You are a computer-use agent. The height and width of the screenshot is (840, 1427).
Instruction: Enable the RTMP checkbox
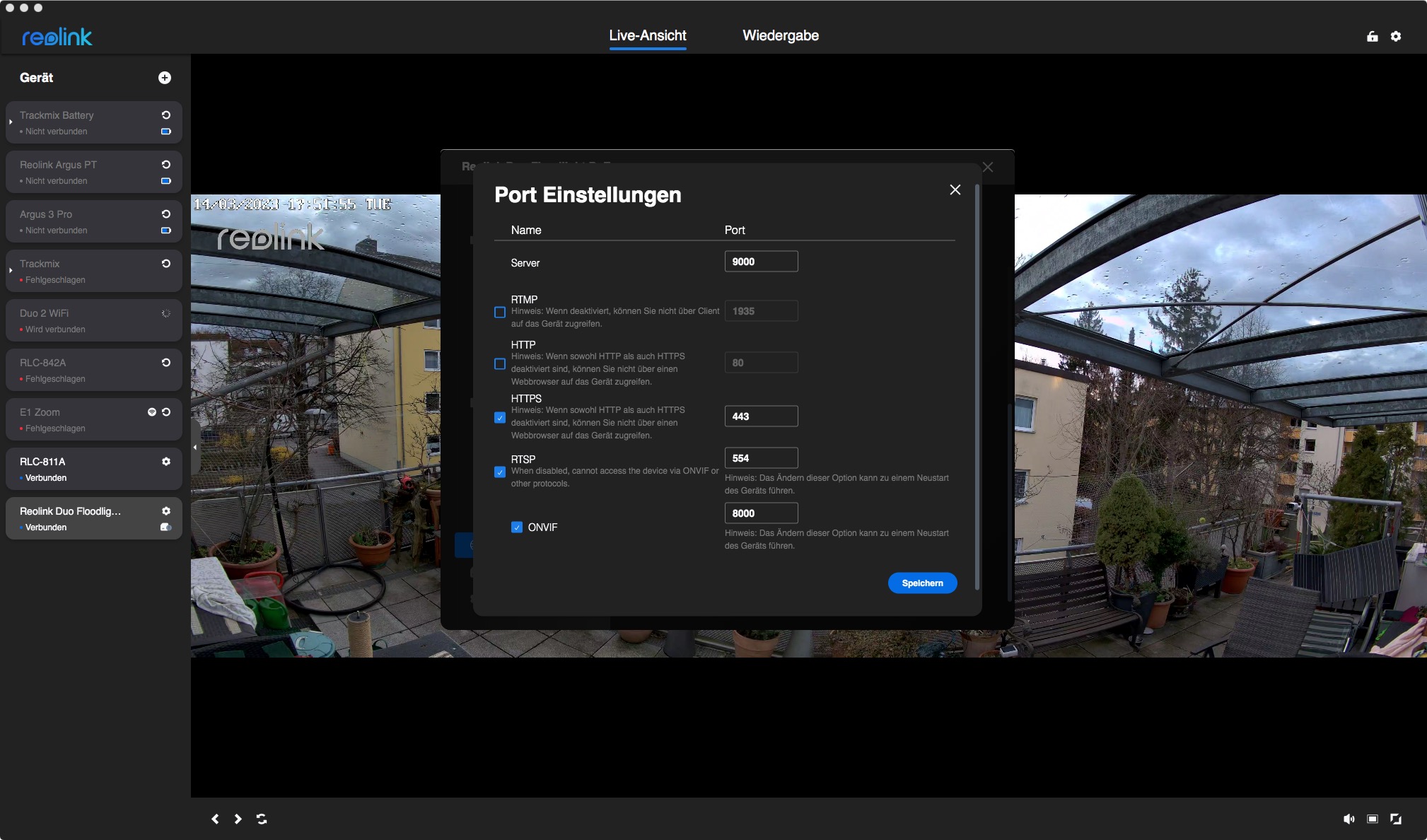point(500,312)
